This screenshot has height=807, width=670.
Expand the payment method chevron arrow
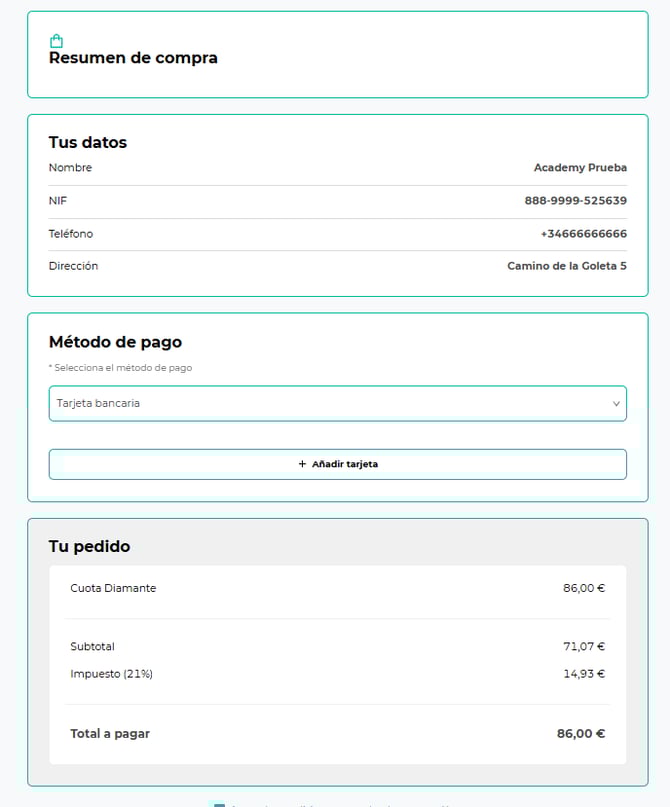pyautogui.click(x=616, y=404)
